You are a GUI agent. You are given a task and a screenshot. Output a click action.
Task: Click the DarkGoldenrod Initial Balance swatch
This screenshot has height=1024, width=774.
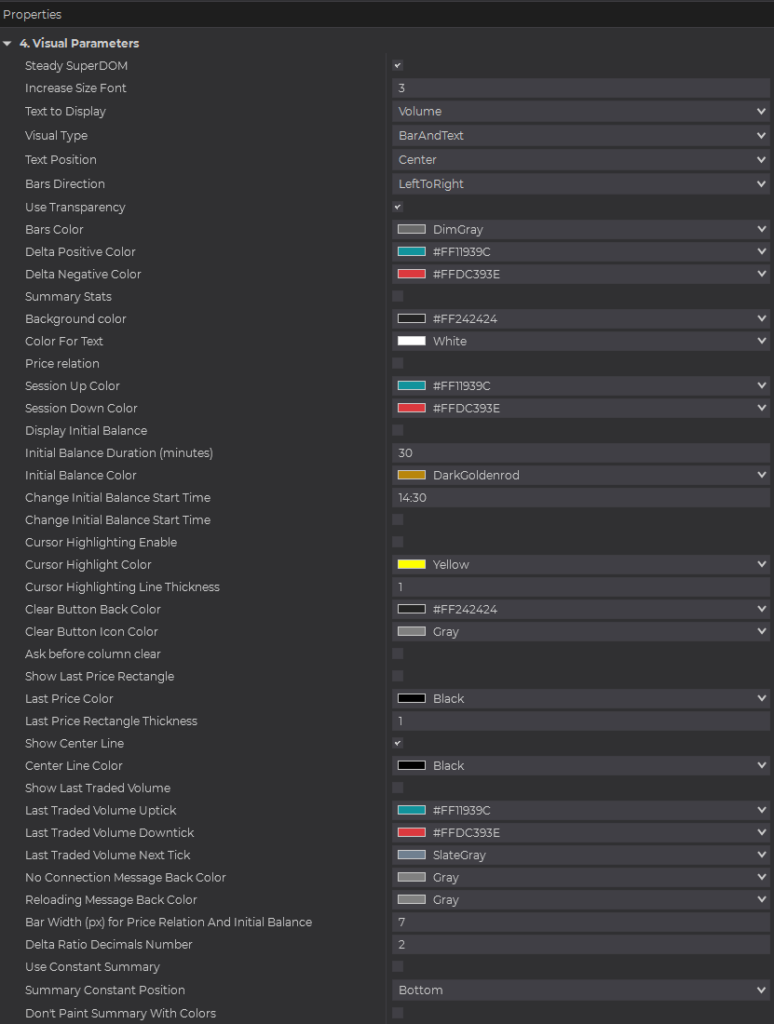pos(412,475)
